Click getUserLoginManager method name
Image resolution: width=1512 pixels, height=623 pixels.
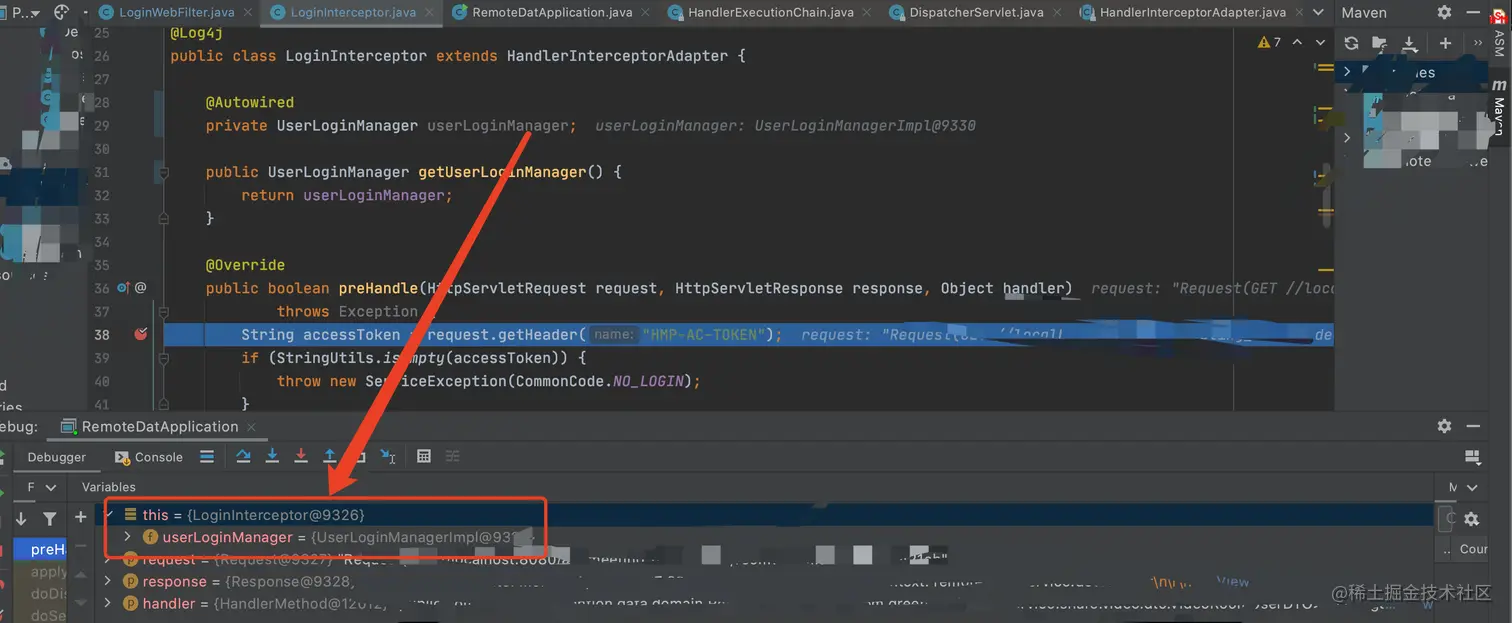(x=502, y=172)
